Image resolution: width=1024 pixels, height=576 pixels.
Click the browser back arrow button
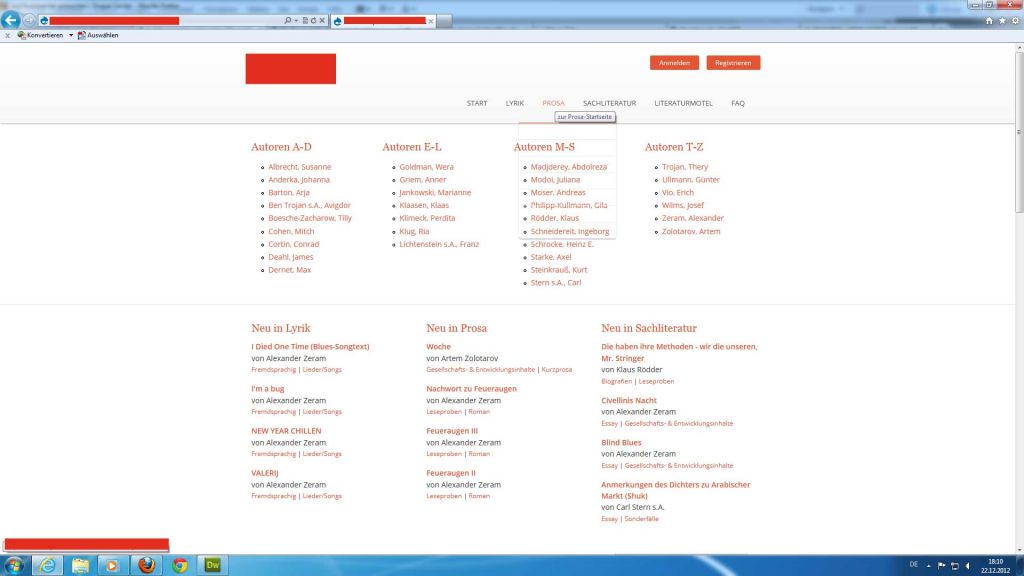coord(12,20)
